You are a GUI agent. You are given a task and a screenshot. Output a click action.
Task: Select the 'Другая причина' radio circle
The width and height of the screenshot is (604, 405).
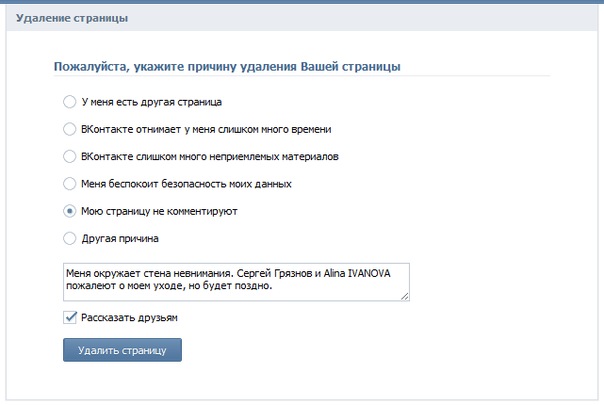click(69, 239)
